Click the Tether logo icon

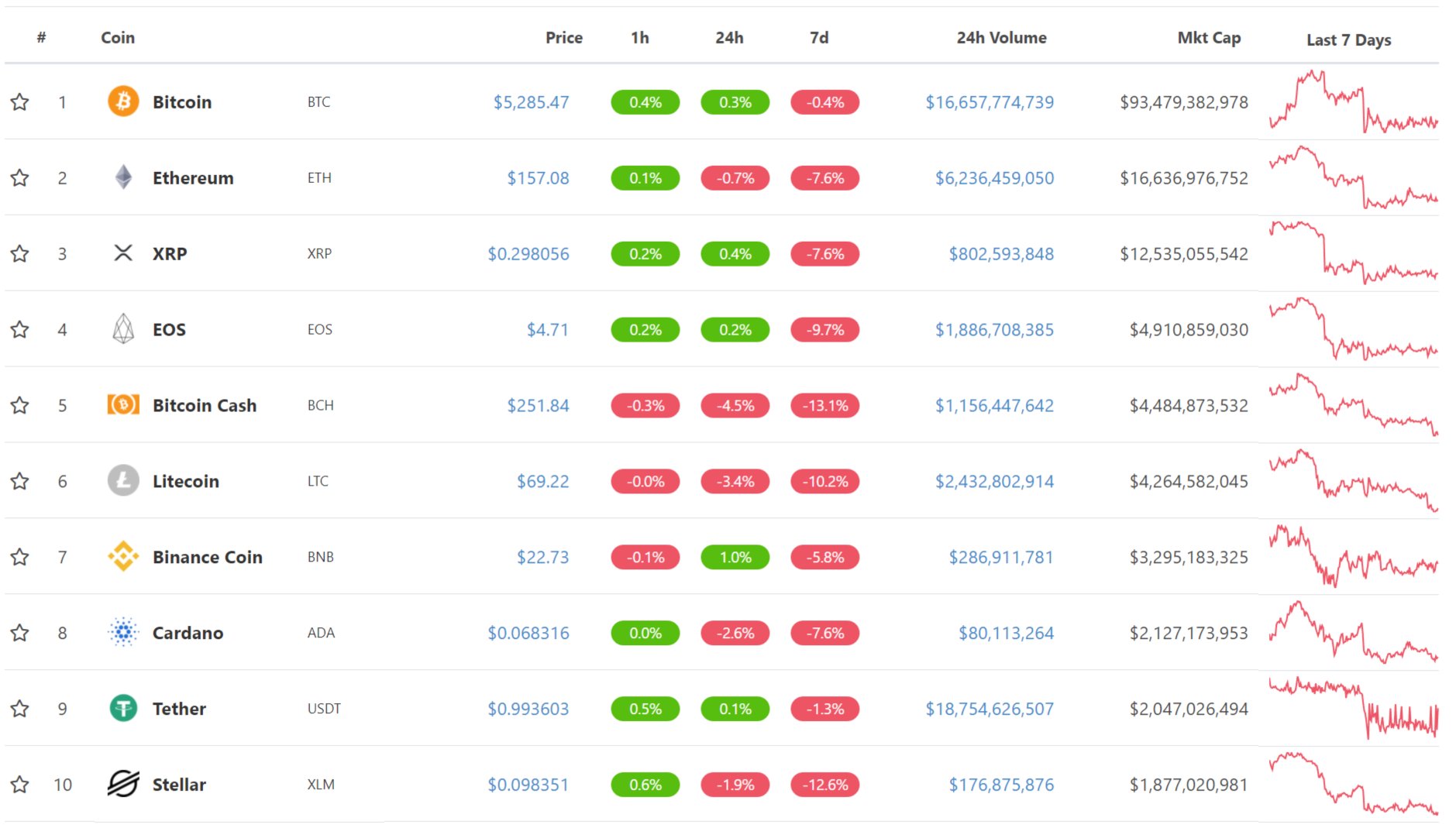[x=123, y=709]
